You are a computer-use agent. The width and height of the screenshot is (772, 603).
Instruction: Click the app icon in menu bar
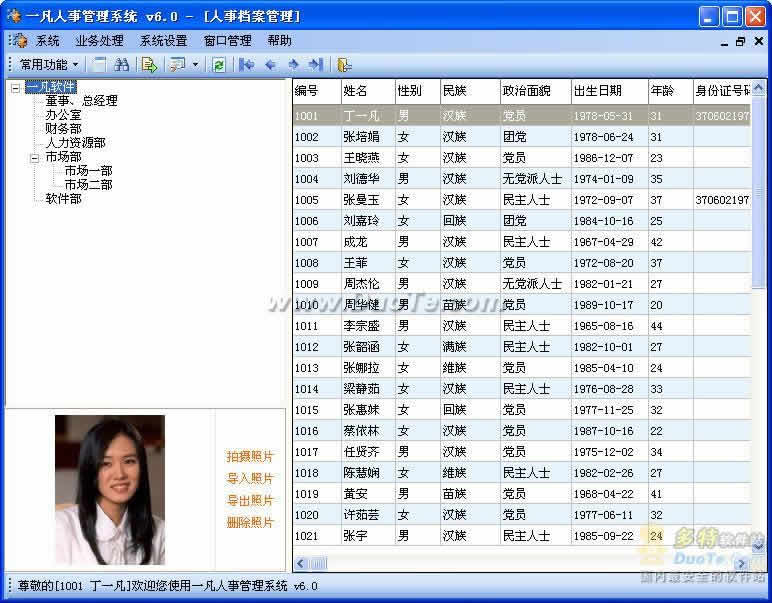click(x=19, y=40)
